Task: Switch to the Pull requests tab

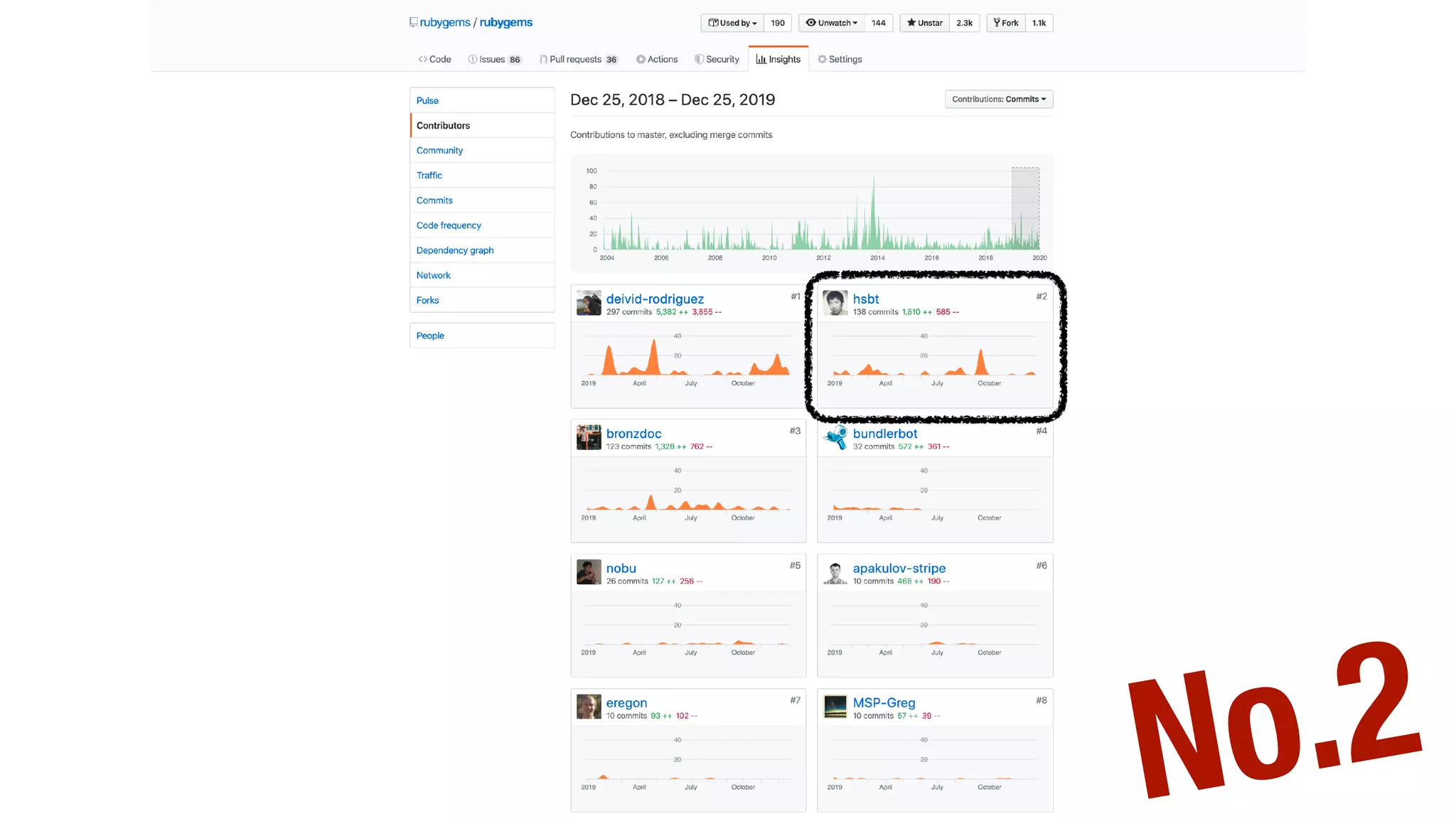Action: point(578,59)
